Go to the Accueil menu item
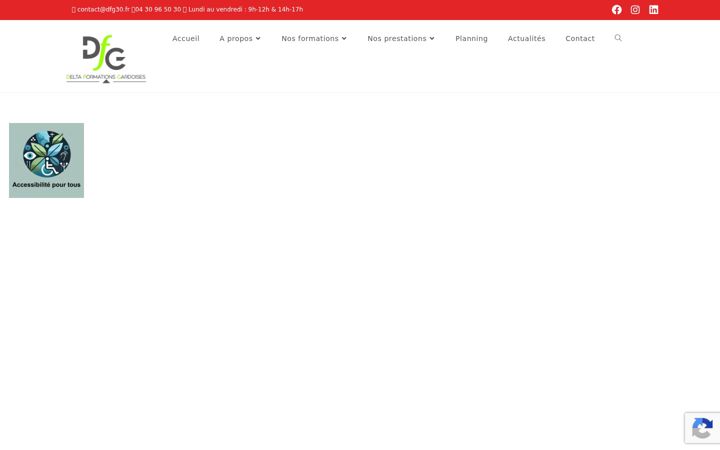Image resolution: width=720 pixels, height=450 pixels. (x=186, y=39)
